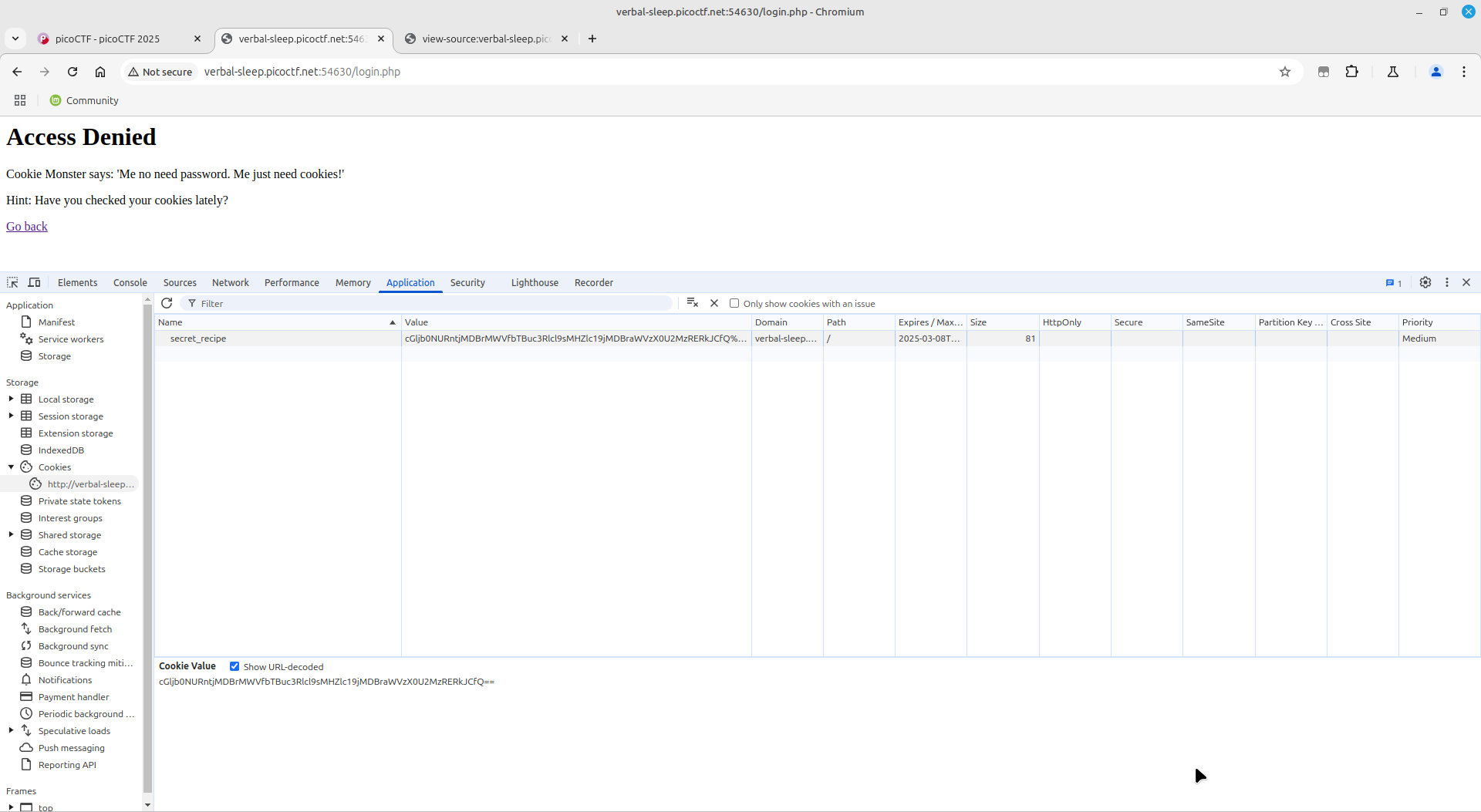The height and width of the screenshot is (812, 1481).
Task: Open the Console tab in DevTools
Action: [x=130, y=282]
